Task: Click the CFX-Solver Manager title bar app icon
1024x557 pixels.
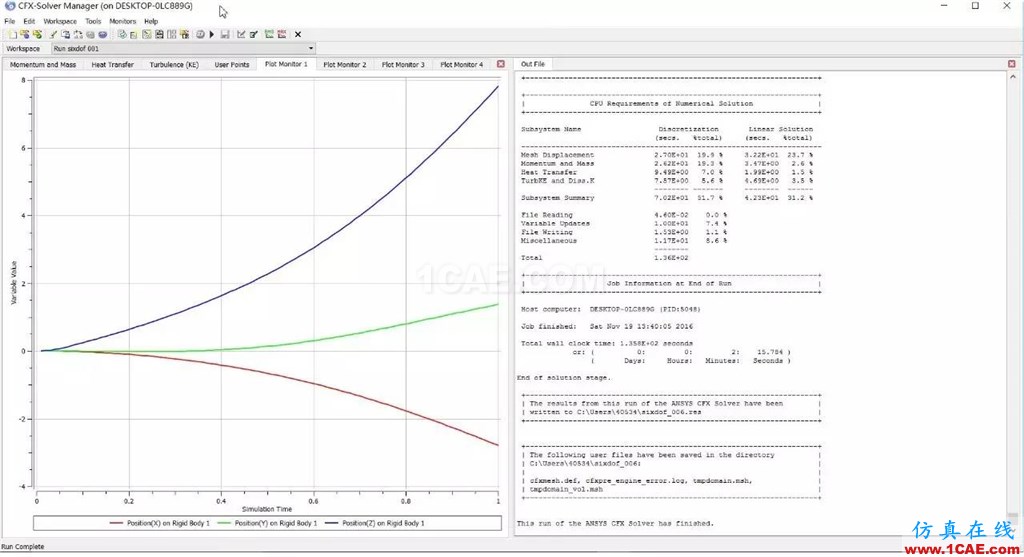Action: (x=9, y=6)
